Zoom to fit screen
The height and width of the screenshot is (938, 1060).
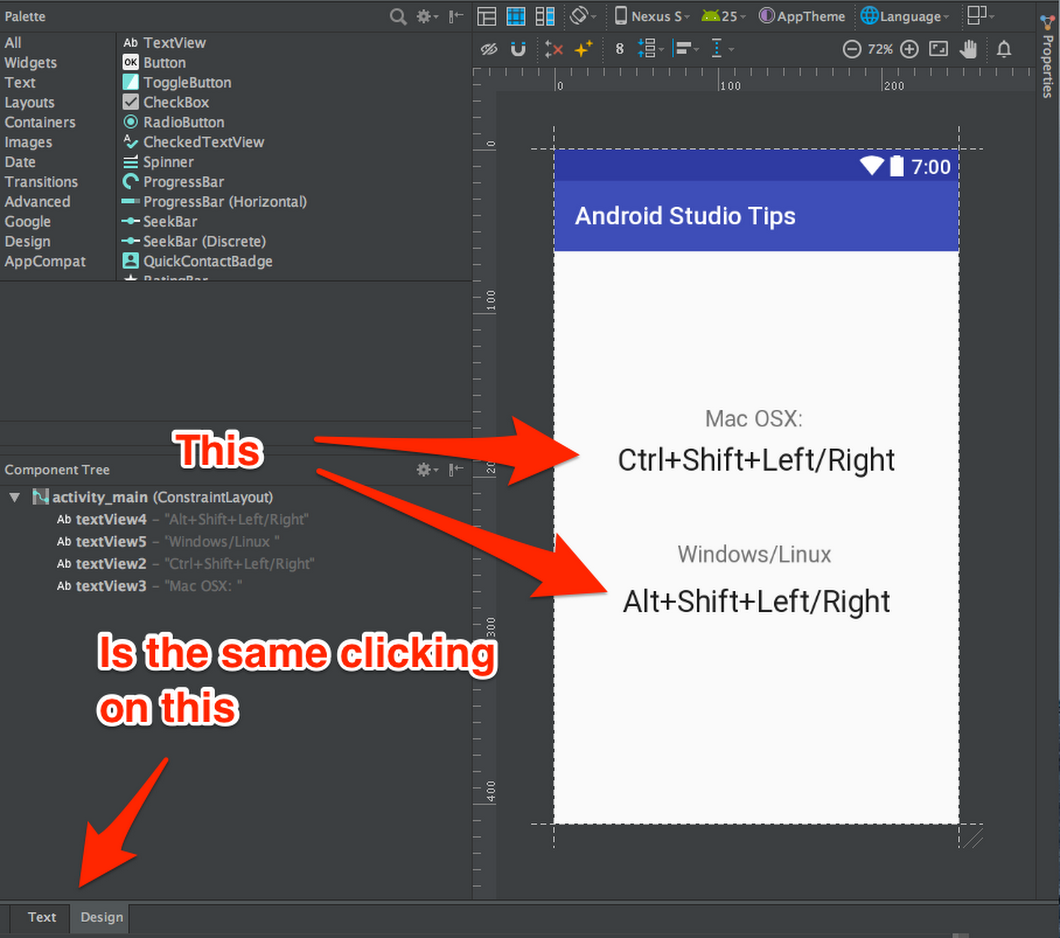point(938,49)
